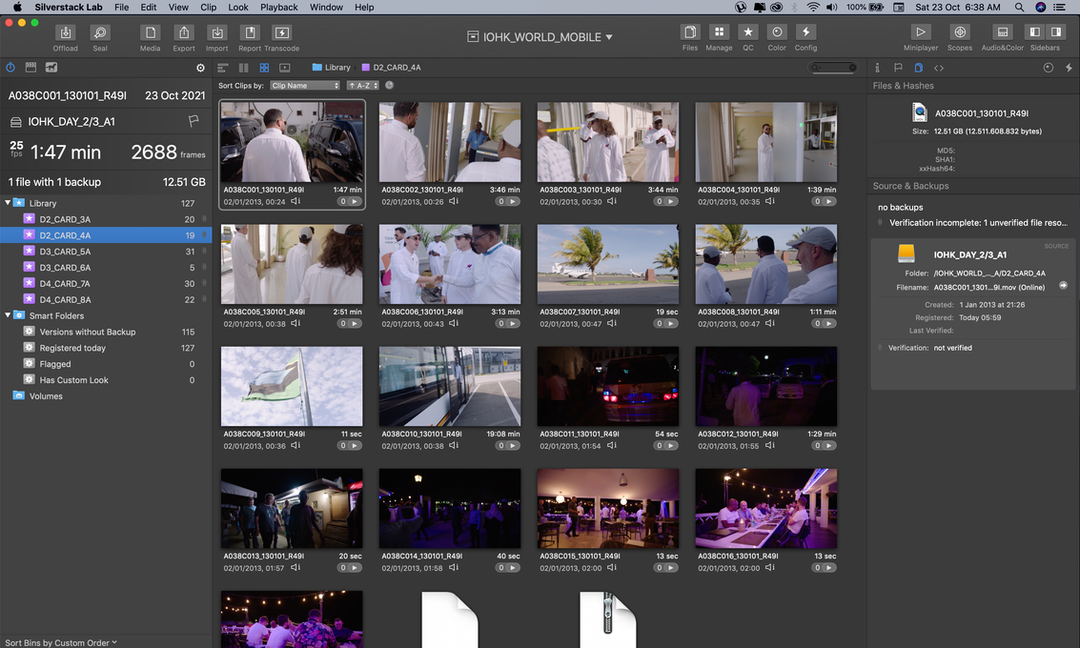Open the QC star view
The image size is (1080, 648).
pyautogui.click(x=747, y=33)
